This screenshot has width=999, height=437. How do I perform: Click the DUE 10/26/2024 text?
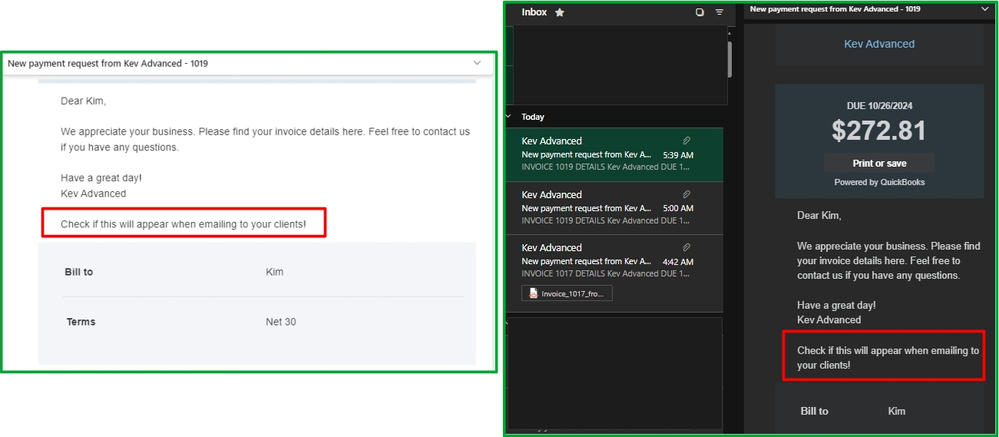click(x=879, y=106)
